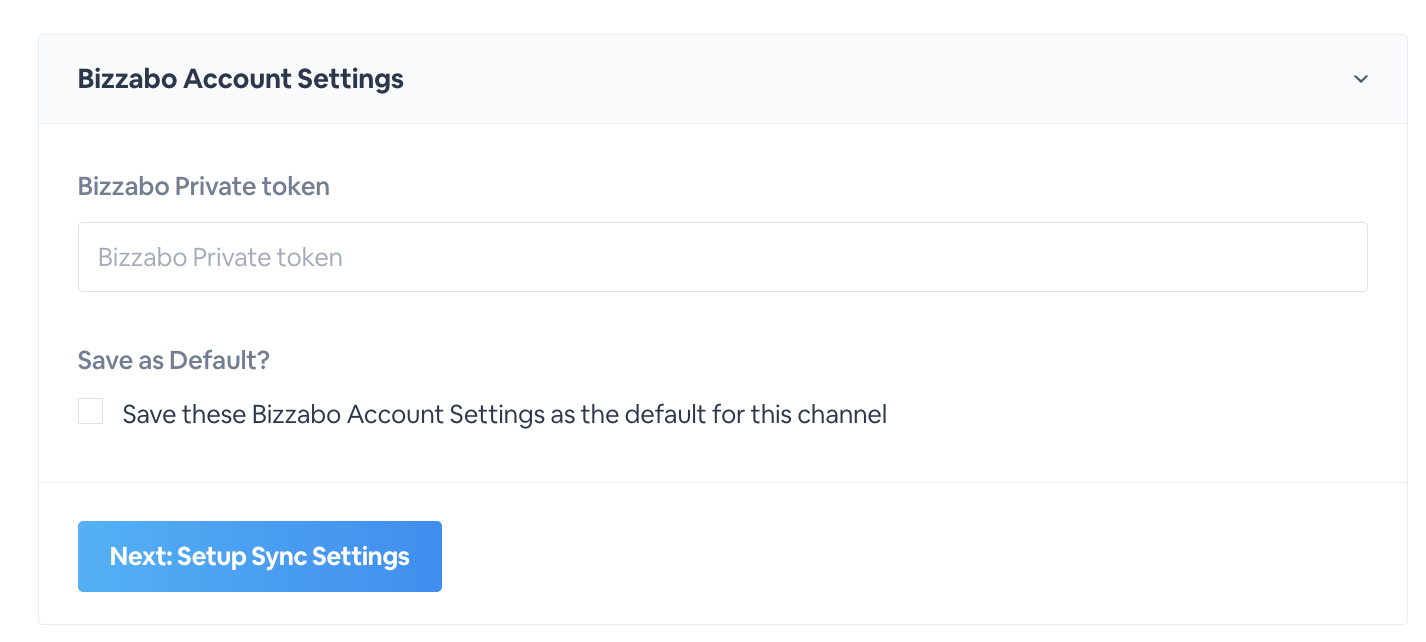Viewport: 1426px width, 642px height.
Task: Click 'Save these Bizzabo Account Settings' checkbox text
Action: (x=504, y=414)
